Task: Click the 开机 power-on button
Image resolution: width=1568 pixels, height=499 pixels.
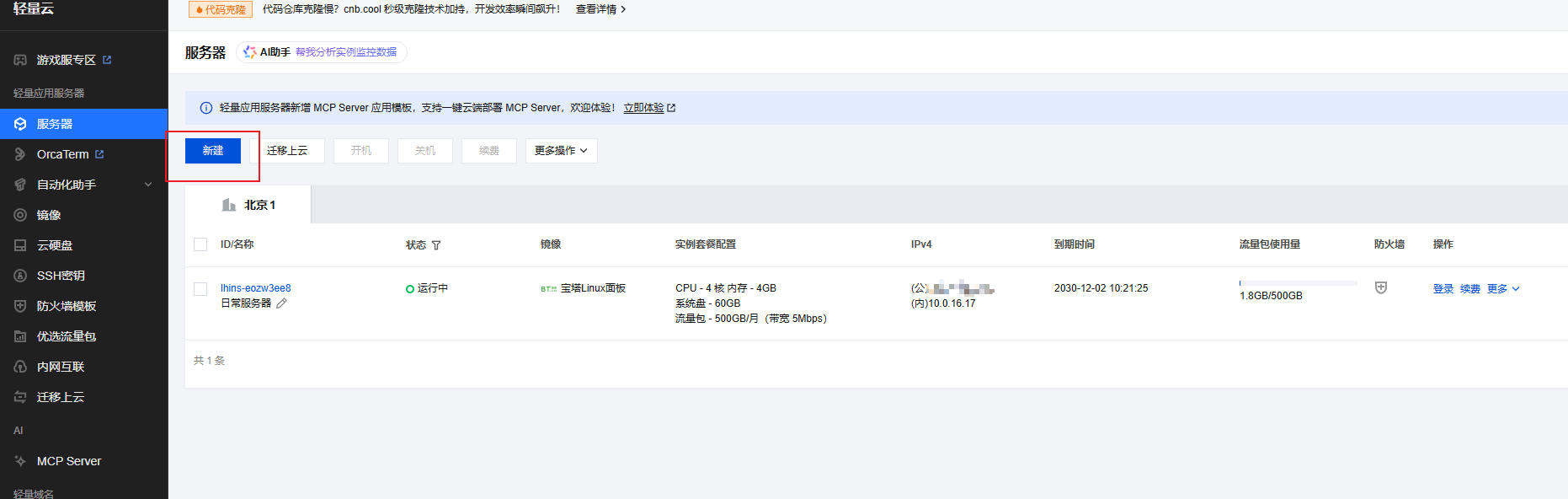Action: 361,151
